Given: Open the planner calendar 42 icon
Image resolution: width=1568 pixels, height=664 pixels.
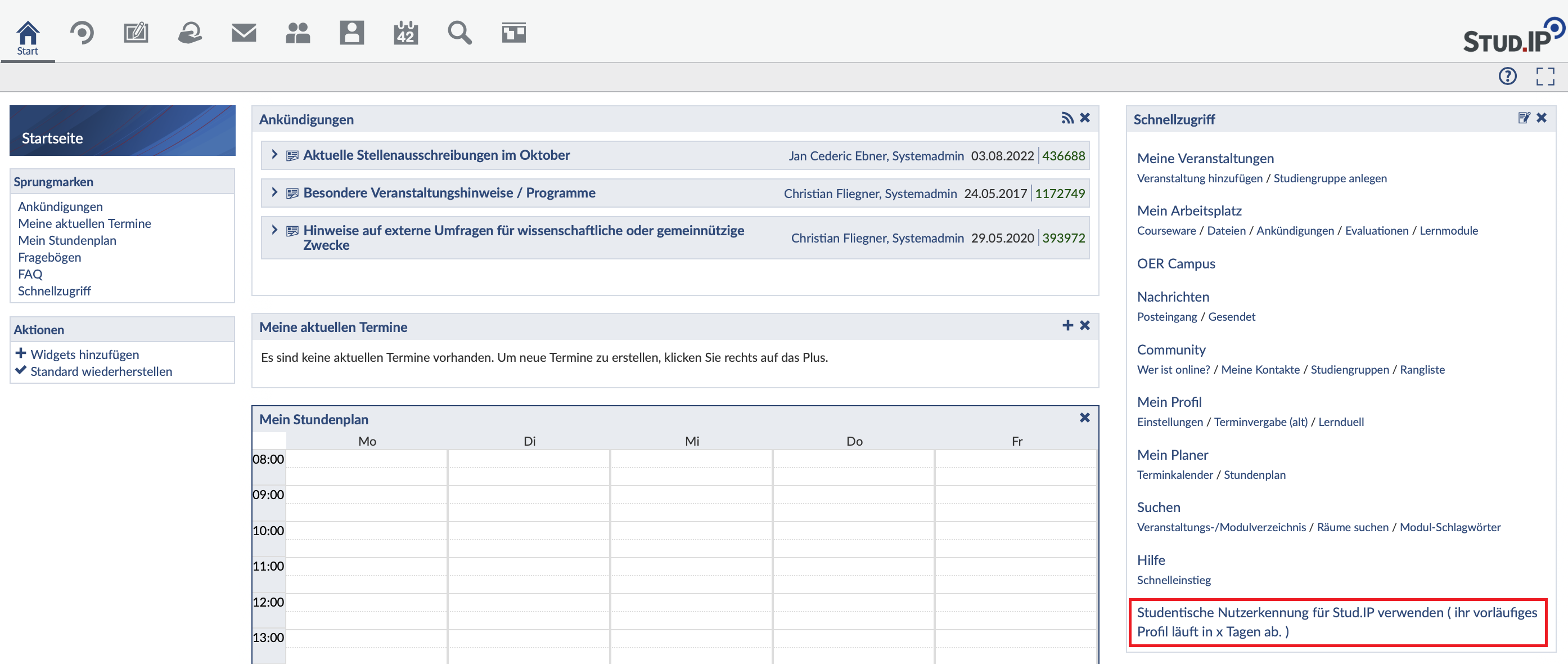Looking at the screenshot, I should click(x=405, y=32).
